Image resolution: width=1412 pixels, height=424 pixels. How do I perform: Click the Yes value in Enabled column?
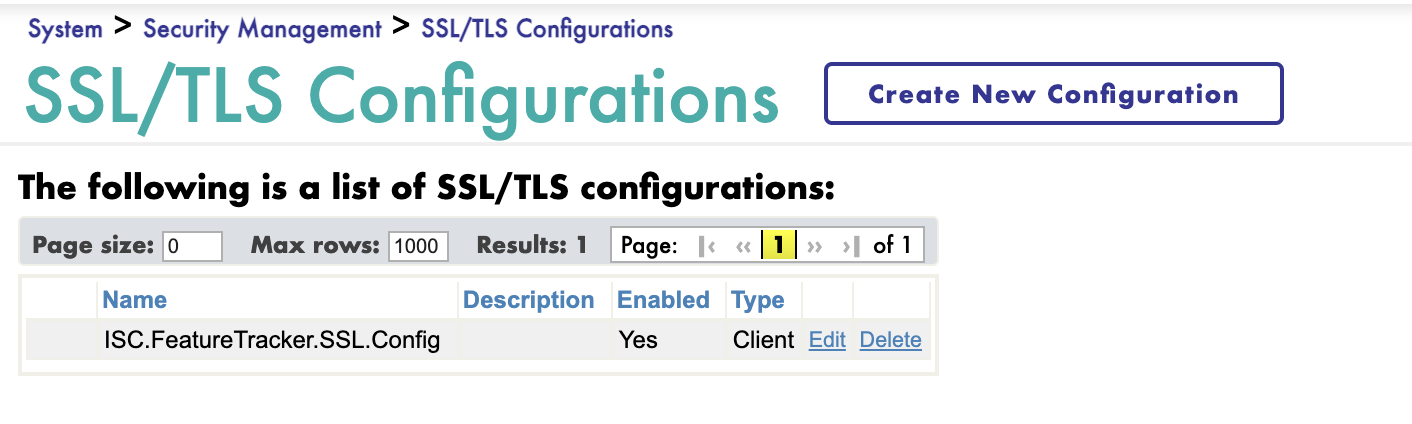(638, 340)
